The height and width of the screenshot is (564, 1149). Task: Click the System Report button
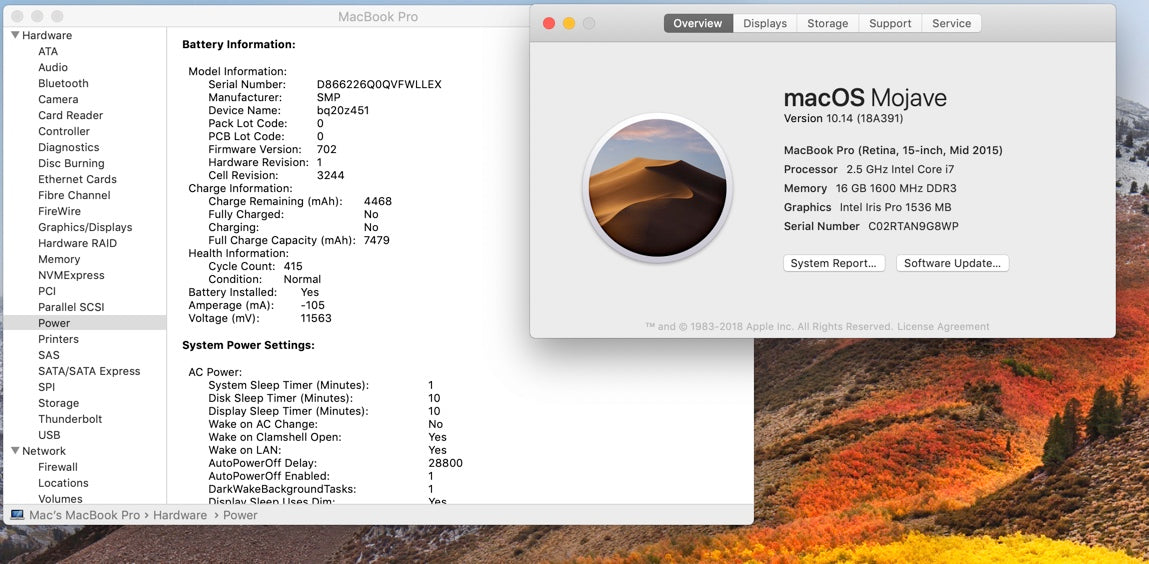pyautogui.click(x=833, y=263)
